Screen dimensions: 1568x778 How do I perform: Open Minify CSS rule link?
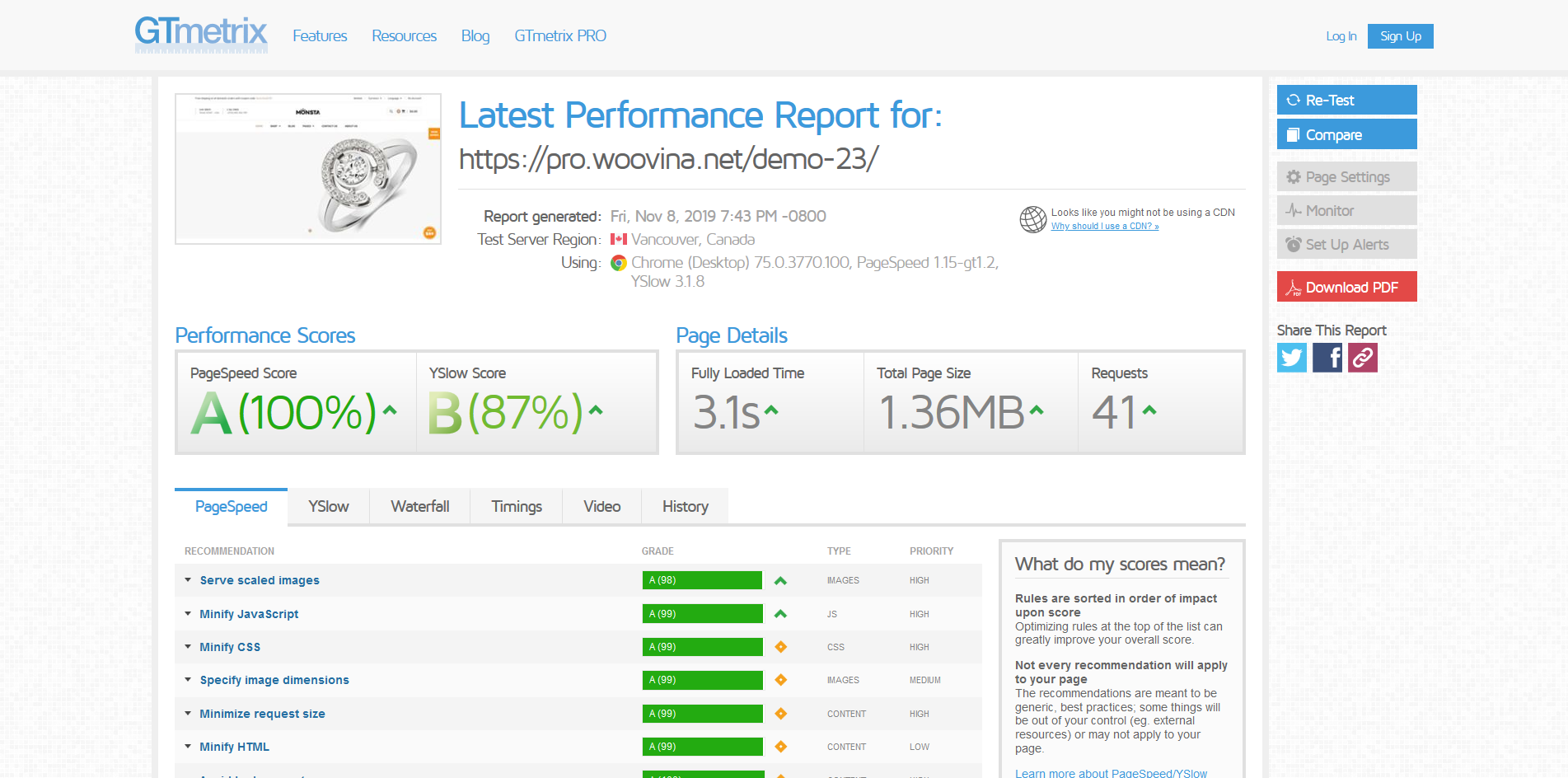pos(230,647)
